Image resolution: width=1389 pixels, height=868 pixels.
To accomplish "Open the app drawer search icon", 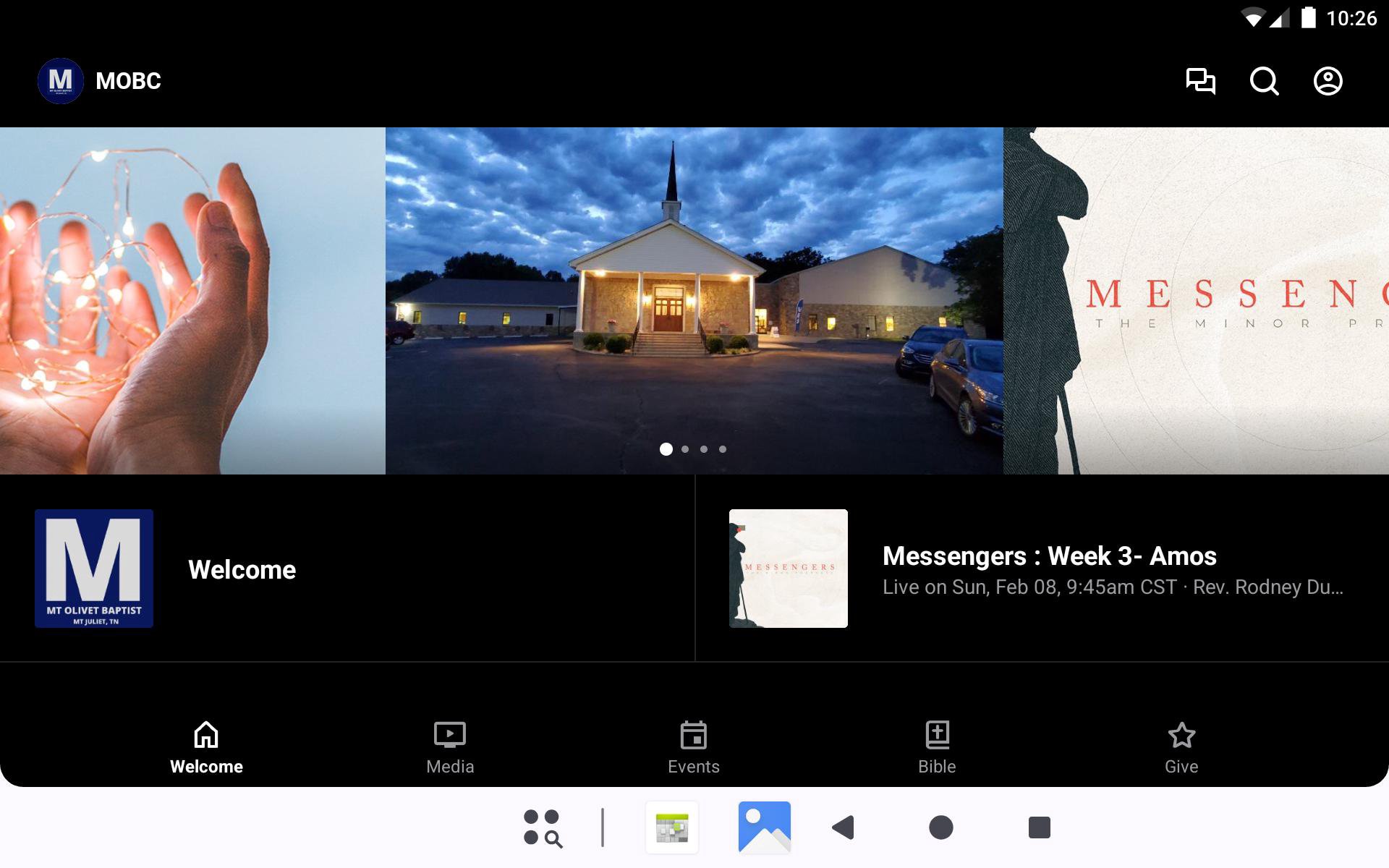I will click(x=543, y=827).
